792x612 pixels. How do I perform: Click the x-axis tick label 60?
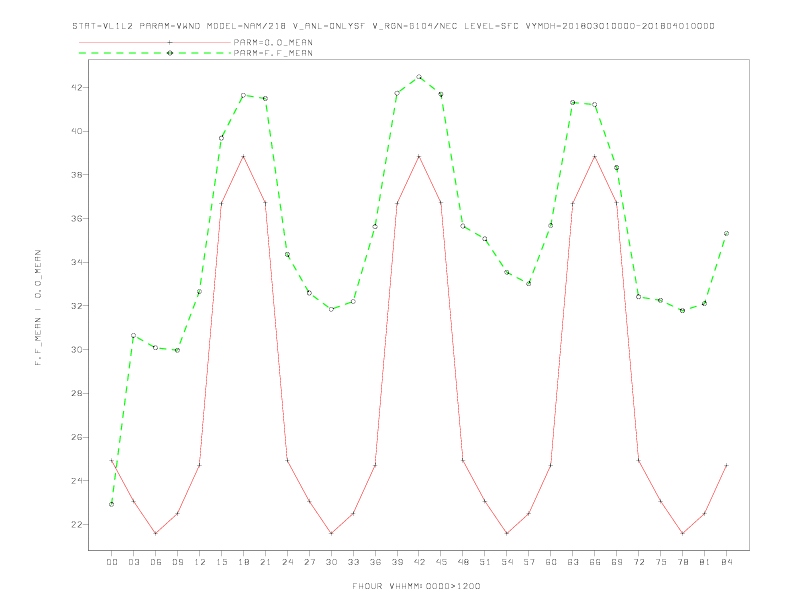coord(551,562)
